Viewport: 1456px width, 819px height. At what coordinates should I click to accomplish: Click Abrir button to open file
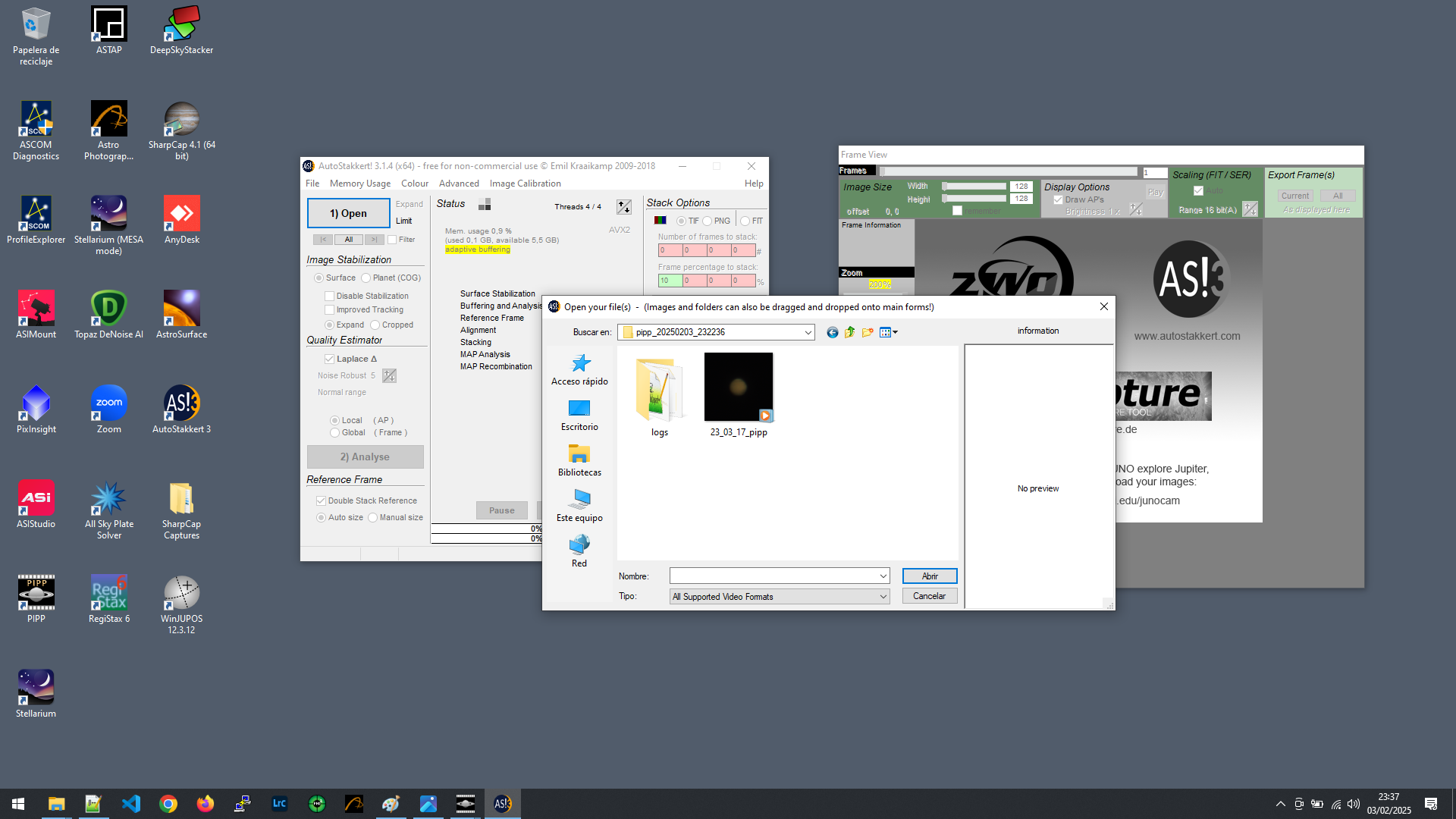(x=930, y=576)
